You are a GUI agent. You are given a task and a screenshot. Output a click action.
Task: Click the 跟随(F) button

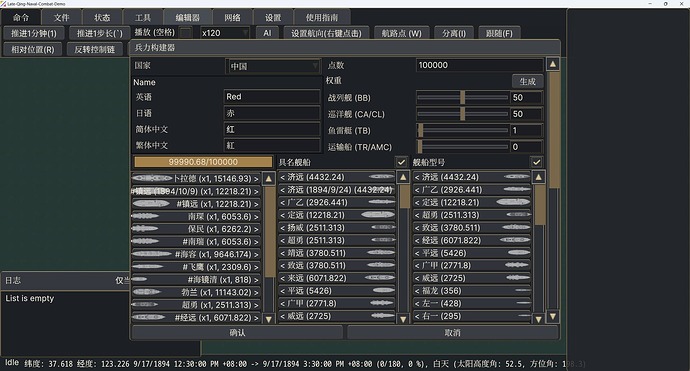[499, 33]
